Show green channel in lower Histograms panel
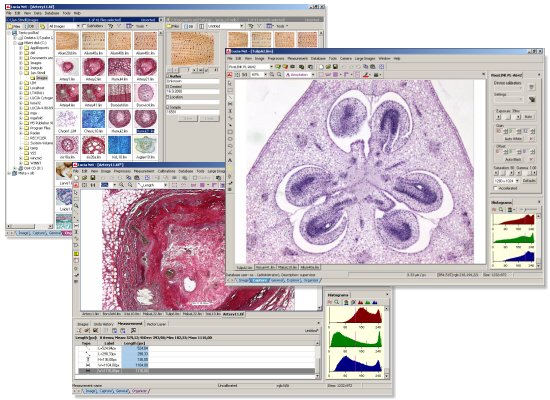The width and height of the screenshot is (550, 400). pyautogui.click(x=368, y=302)
